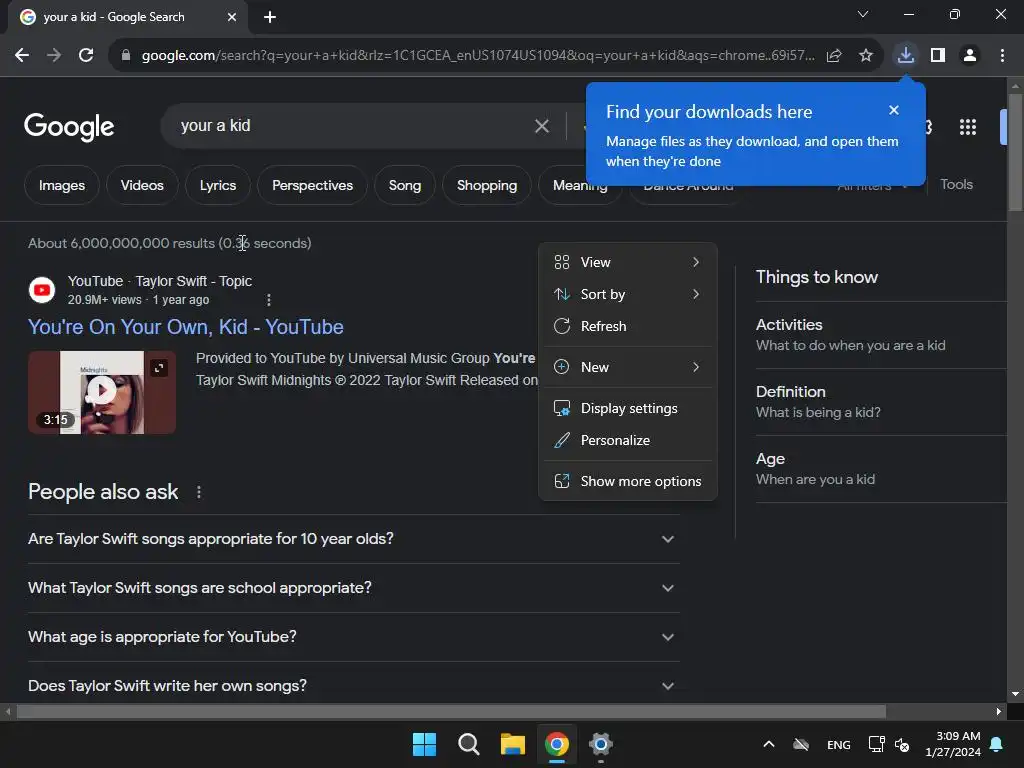Open the 'You're On Your Own, Kid' link
This screenshot has width=1024, height=768.
185,327
